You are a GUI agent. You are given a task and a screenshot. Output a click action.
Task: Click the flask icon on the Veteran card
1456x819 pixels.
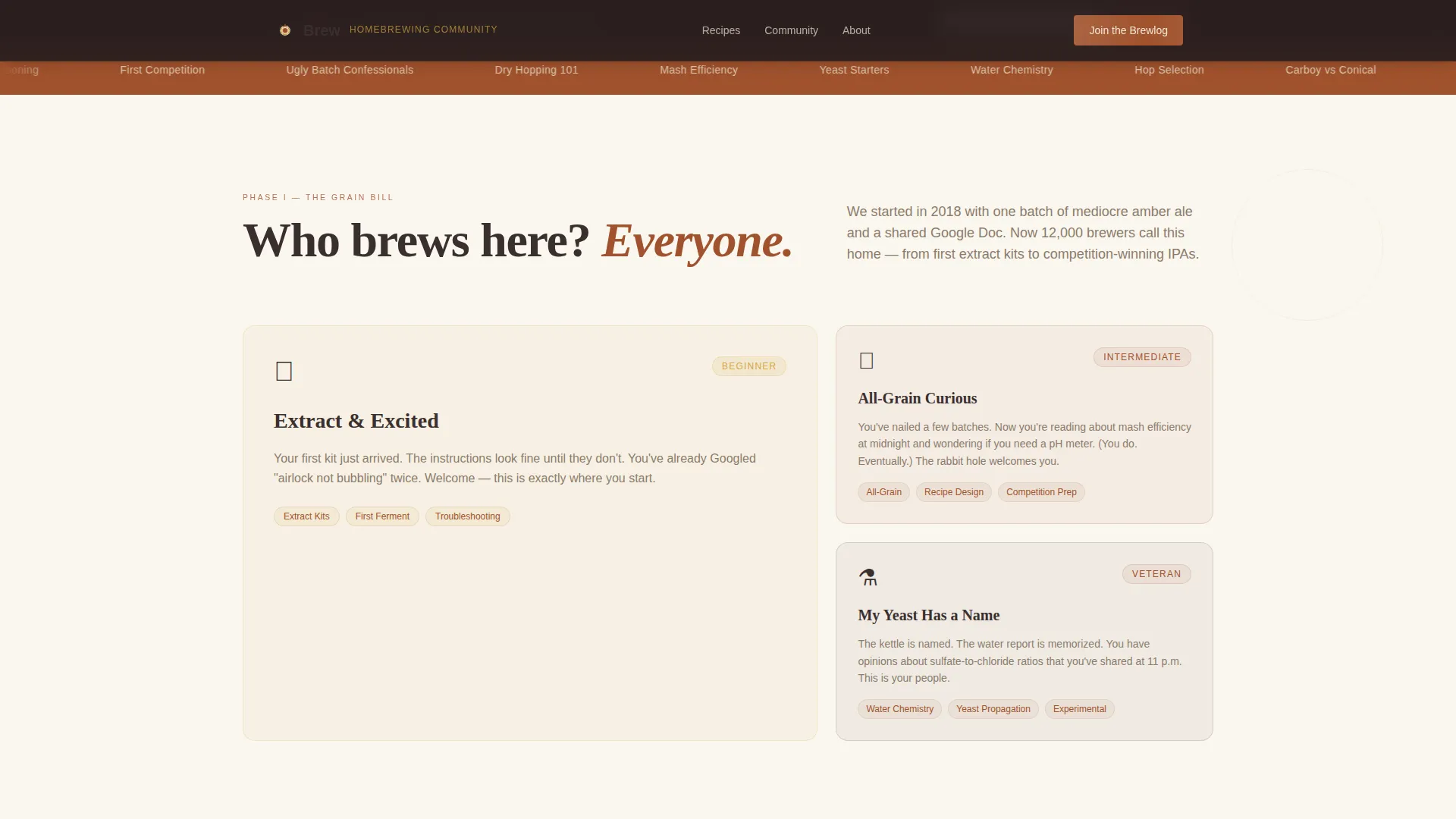(x=868, y=577)
